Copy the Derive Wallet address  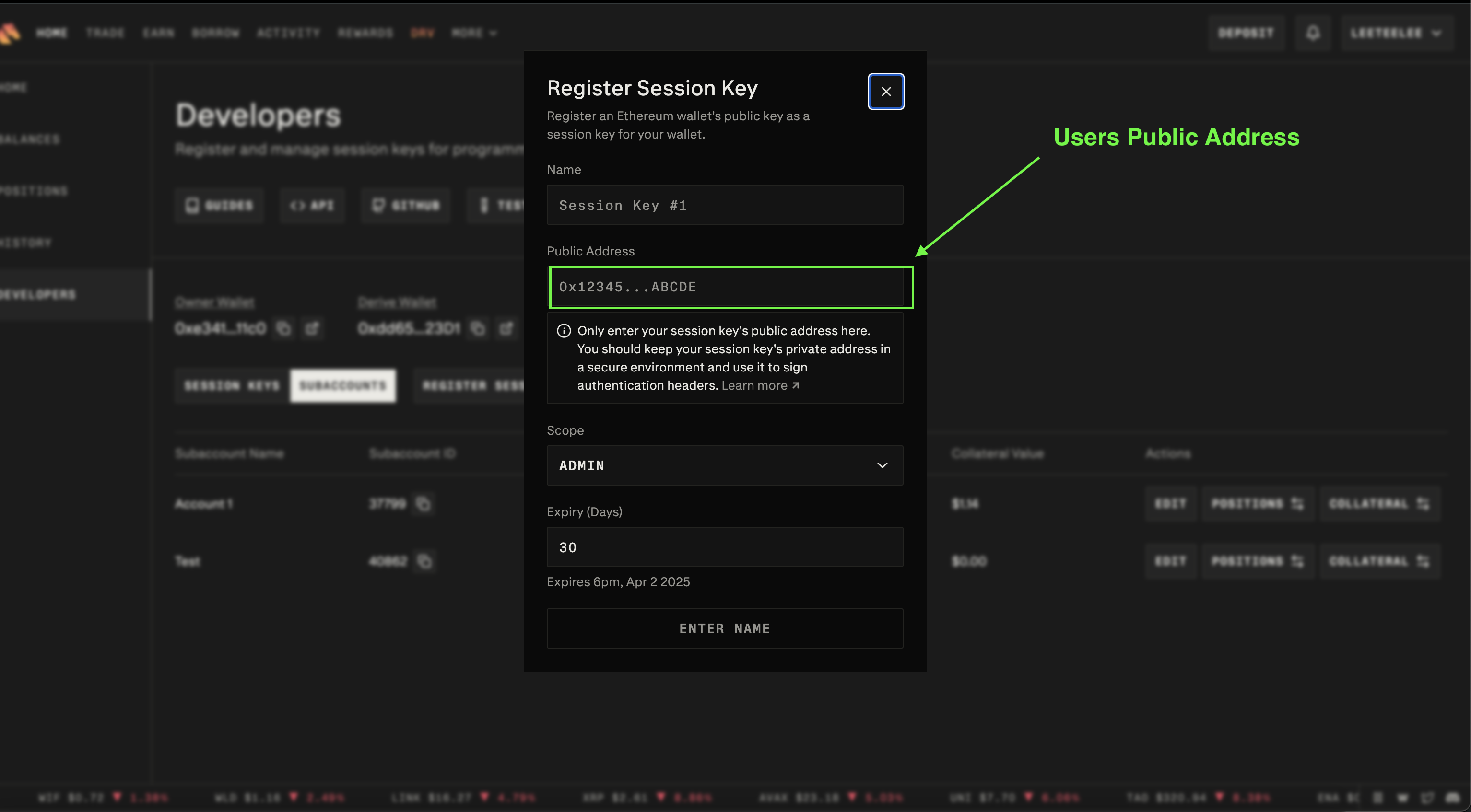click(478, 329)
